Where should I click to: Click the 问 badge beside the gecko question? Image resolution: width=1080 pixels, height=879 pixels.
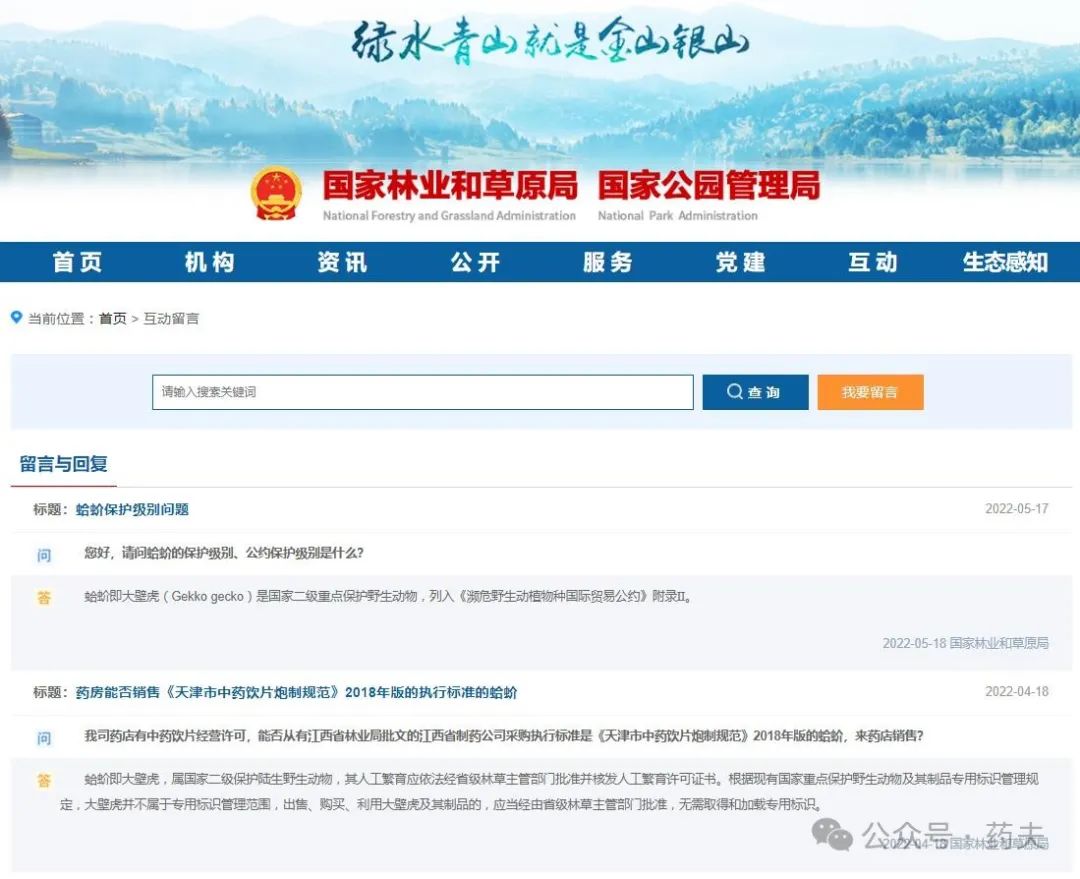click(x=44, y=554)
